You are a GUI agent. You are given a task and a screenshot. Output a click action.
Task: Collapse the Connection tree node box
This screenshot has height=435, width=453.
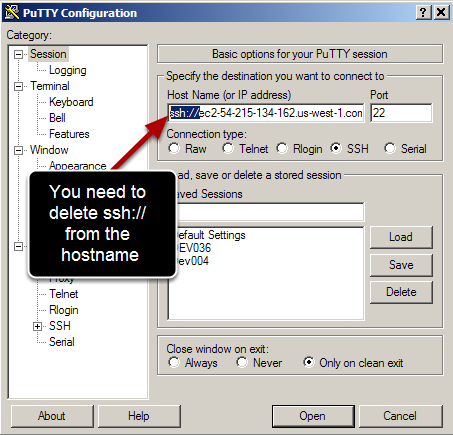click(19, 246)
